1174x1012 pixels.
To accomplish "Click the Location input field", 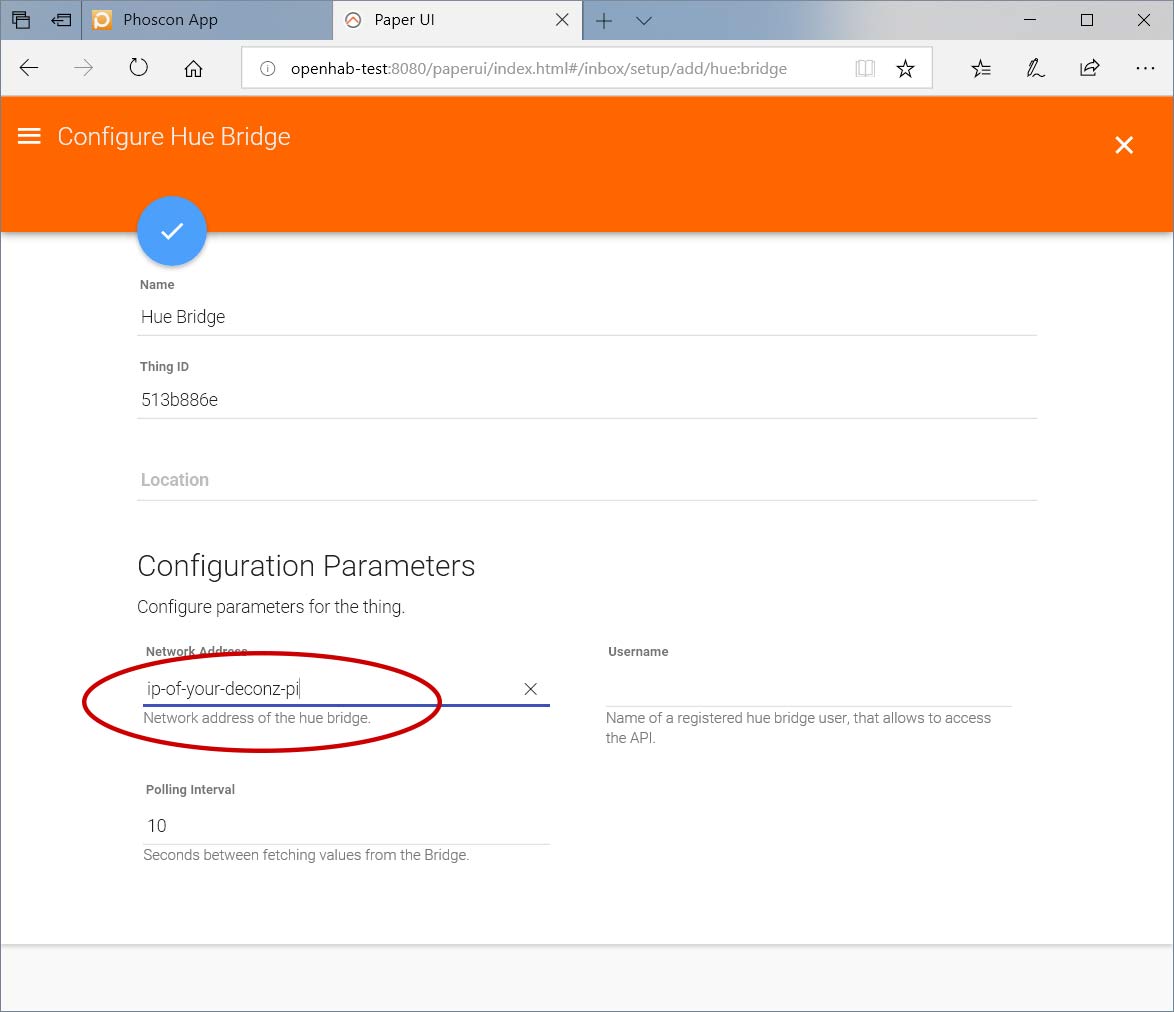I will pos(587,480).
